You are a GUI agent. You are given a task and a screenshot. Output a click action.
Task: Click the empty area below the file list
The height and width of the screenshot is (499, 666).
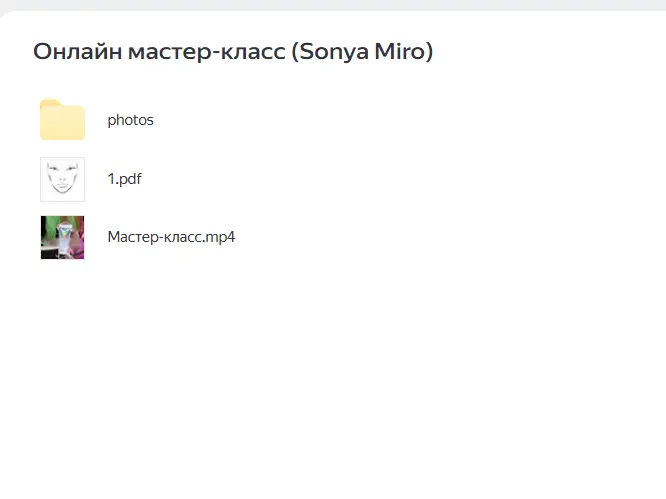point(333,380)
